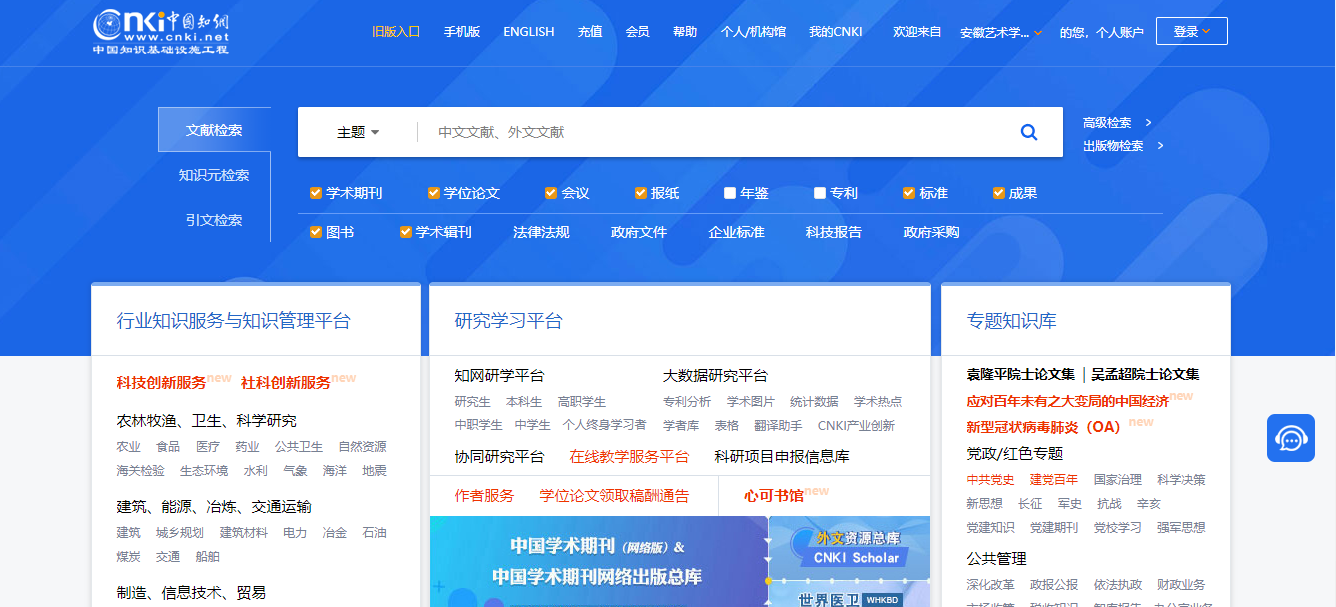
Task: Switch to the 知识元检索 tab
Action: click(x=214, y=175)
